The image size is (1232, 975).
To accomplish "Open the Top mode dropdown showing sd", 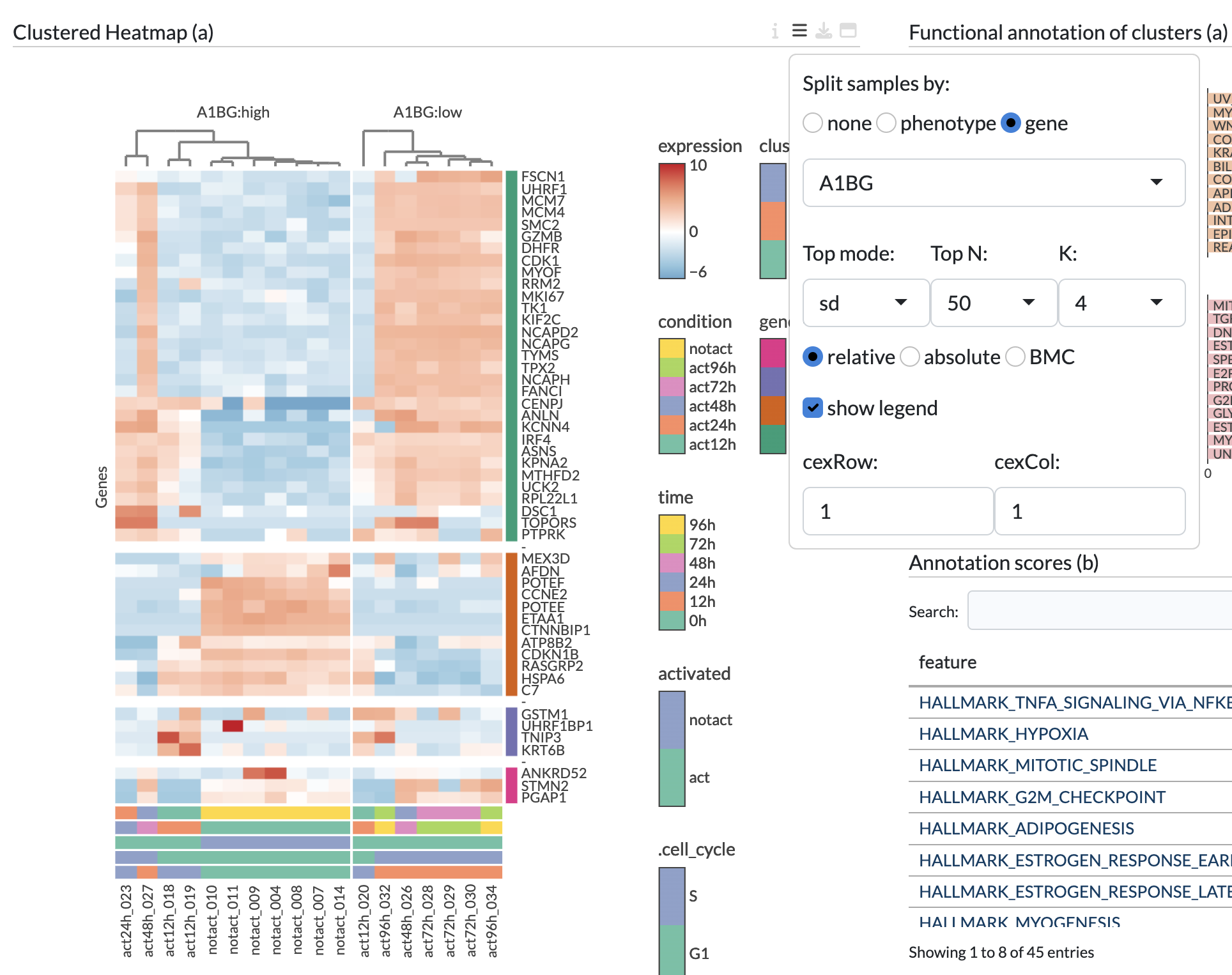I will 866,303.
